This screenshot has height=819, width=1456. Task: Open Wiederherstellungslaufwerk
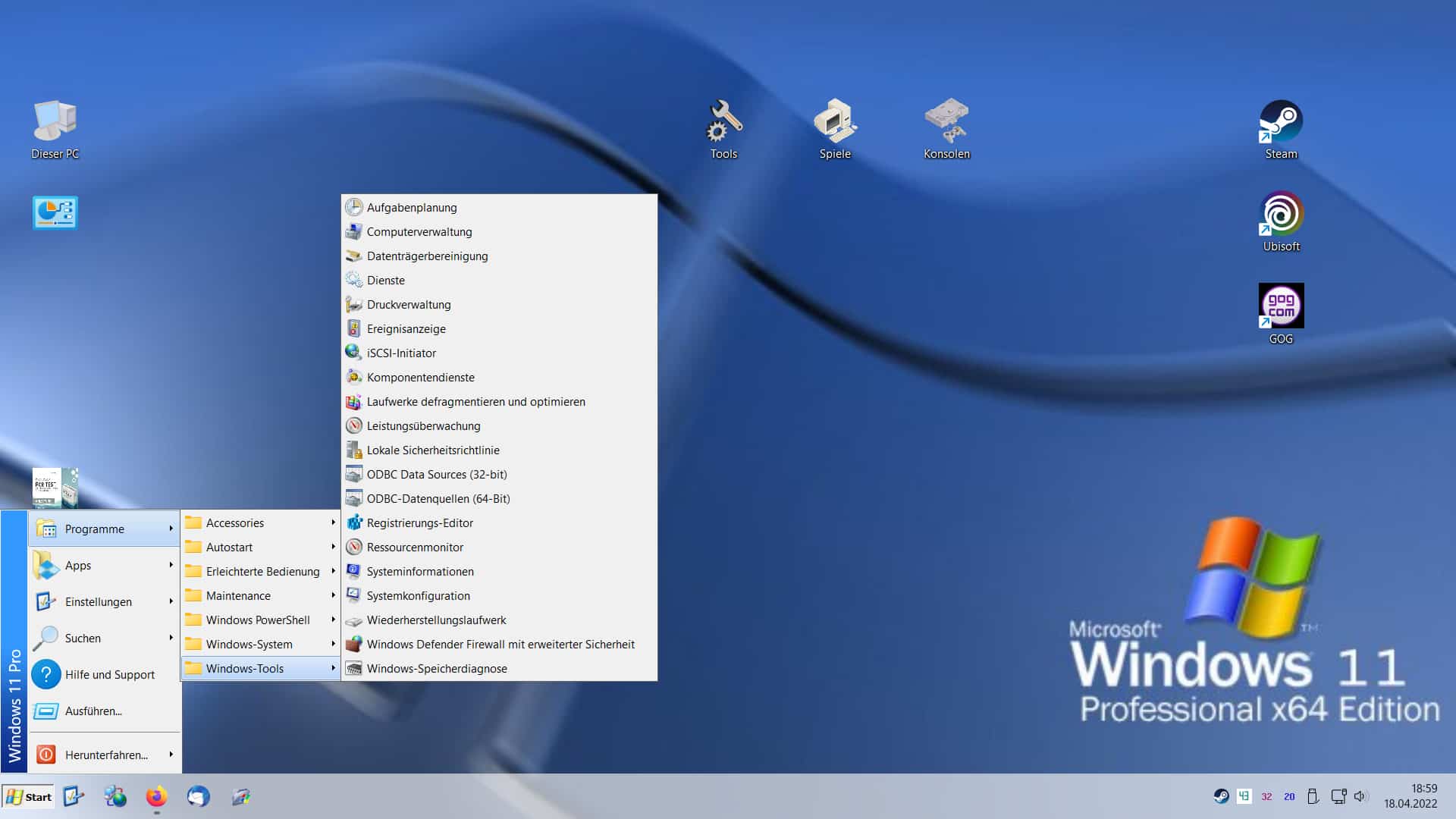(x=499, y=620)
